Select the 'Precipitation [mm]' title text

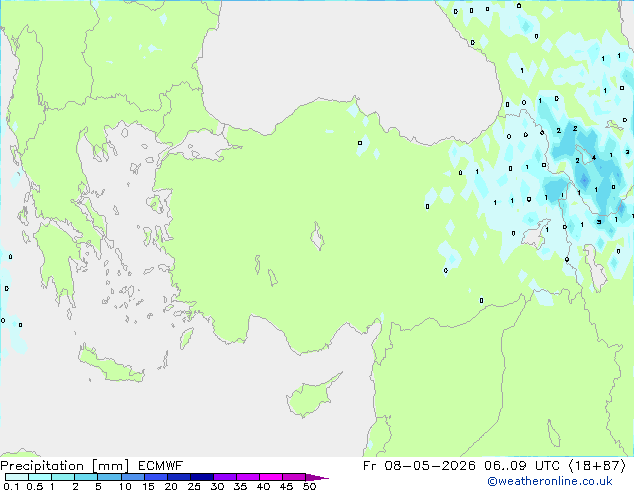tap(65, 466)
